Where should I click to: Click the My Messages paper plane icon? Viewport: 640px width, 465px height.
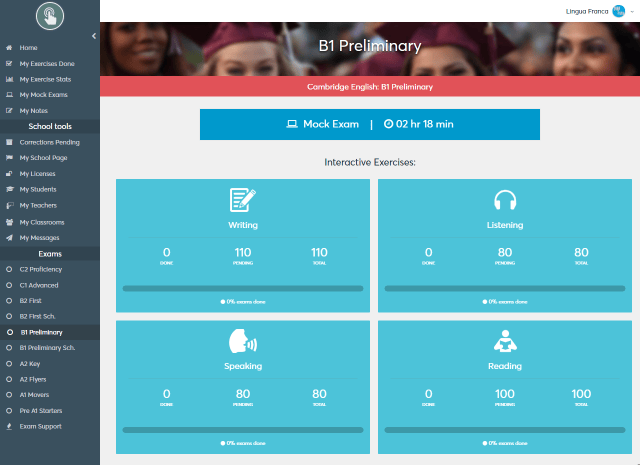click(x=9, y=238)
